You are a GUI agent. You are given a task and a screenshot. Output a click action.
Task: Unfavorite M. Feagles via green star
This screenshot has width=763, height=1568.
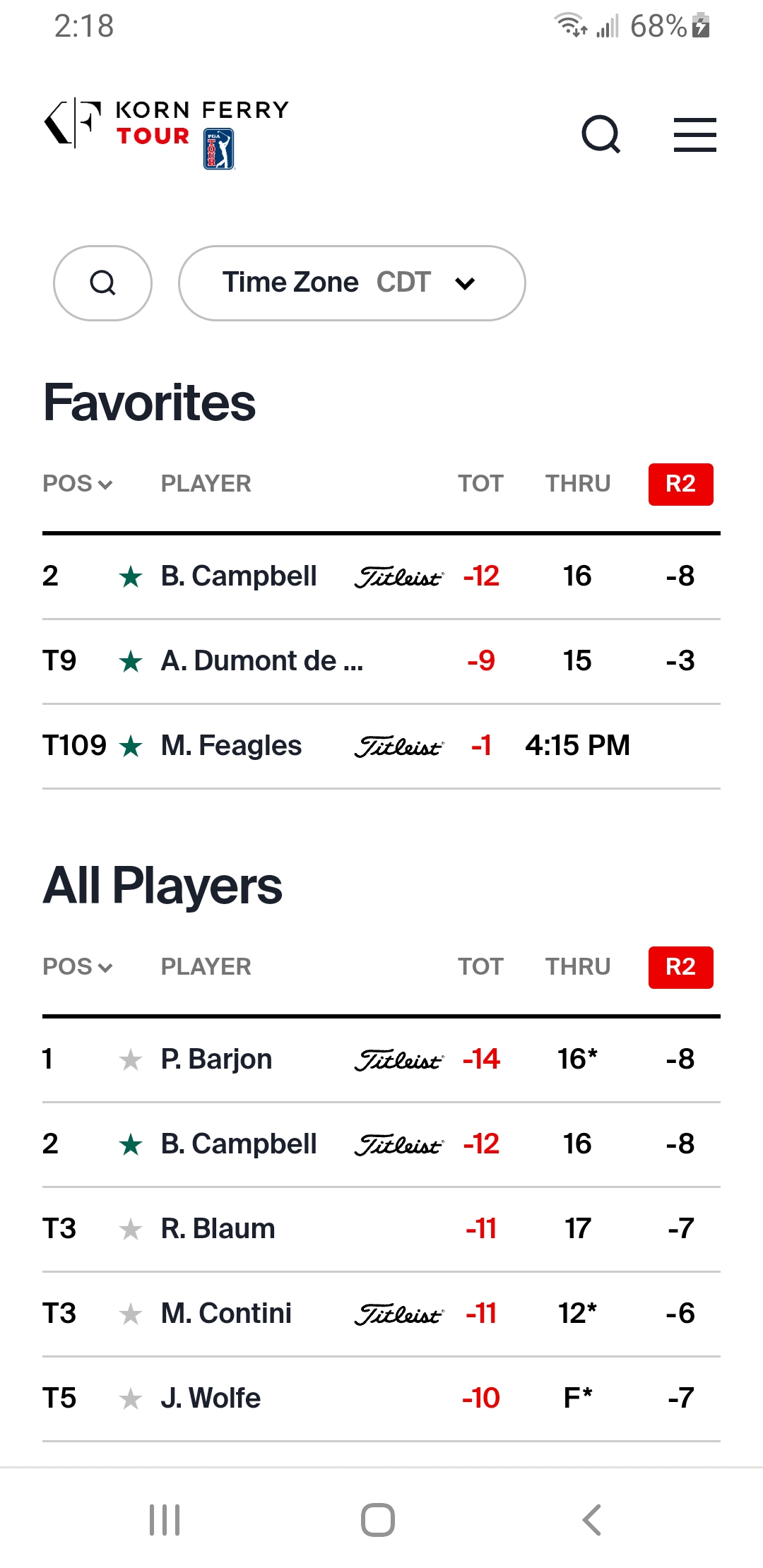[131, 747]
